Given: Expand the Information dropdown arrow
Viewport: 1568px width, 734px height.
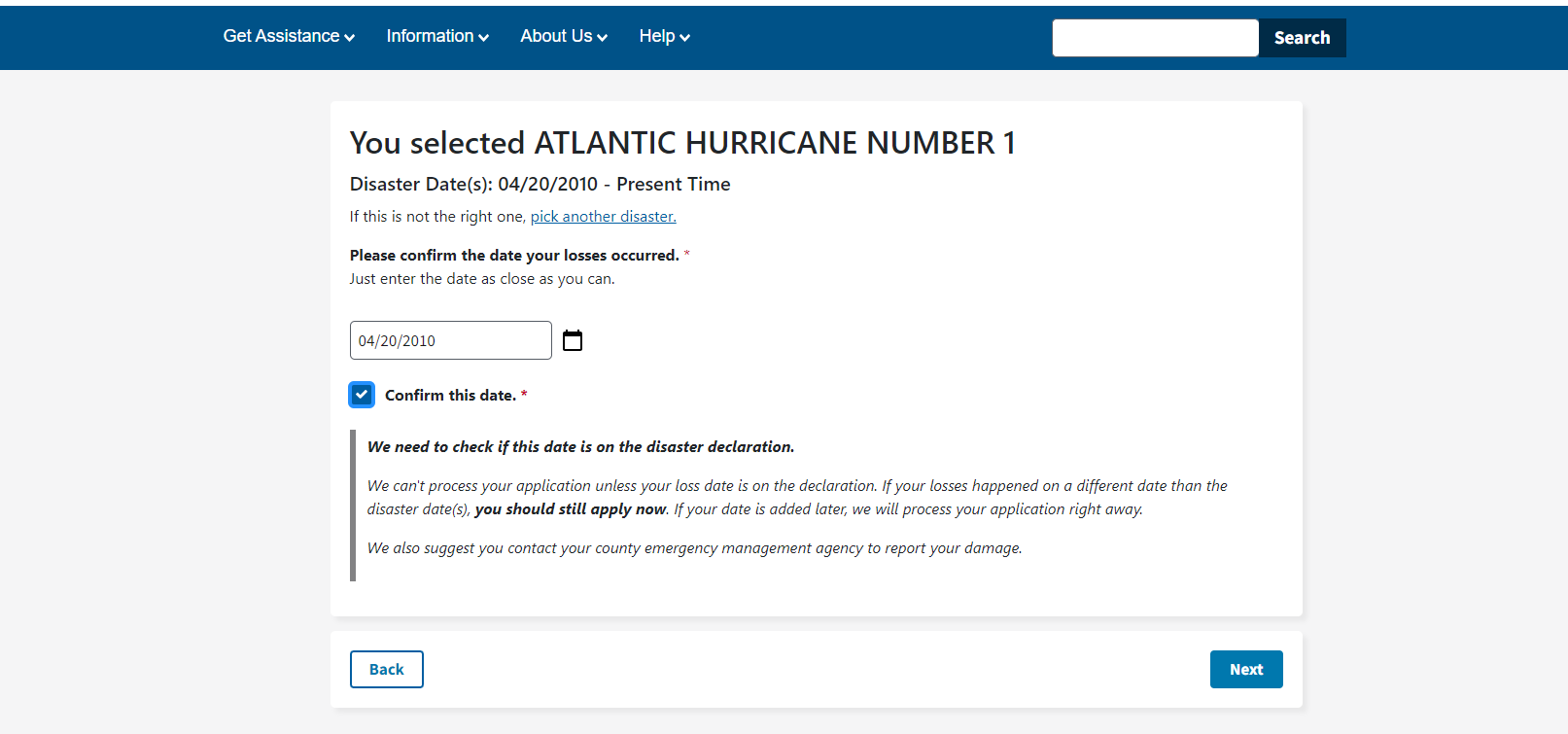Looking at the screenshot, I should (x=483, y=38).
